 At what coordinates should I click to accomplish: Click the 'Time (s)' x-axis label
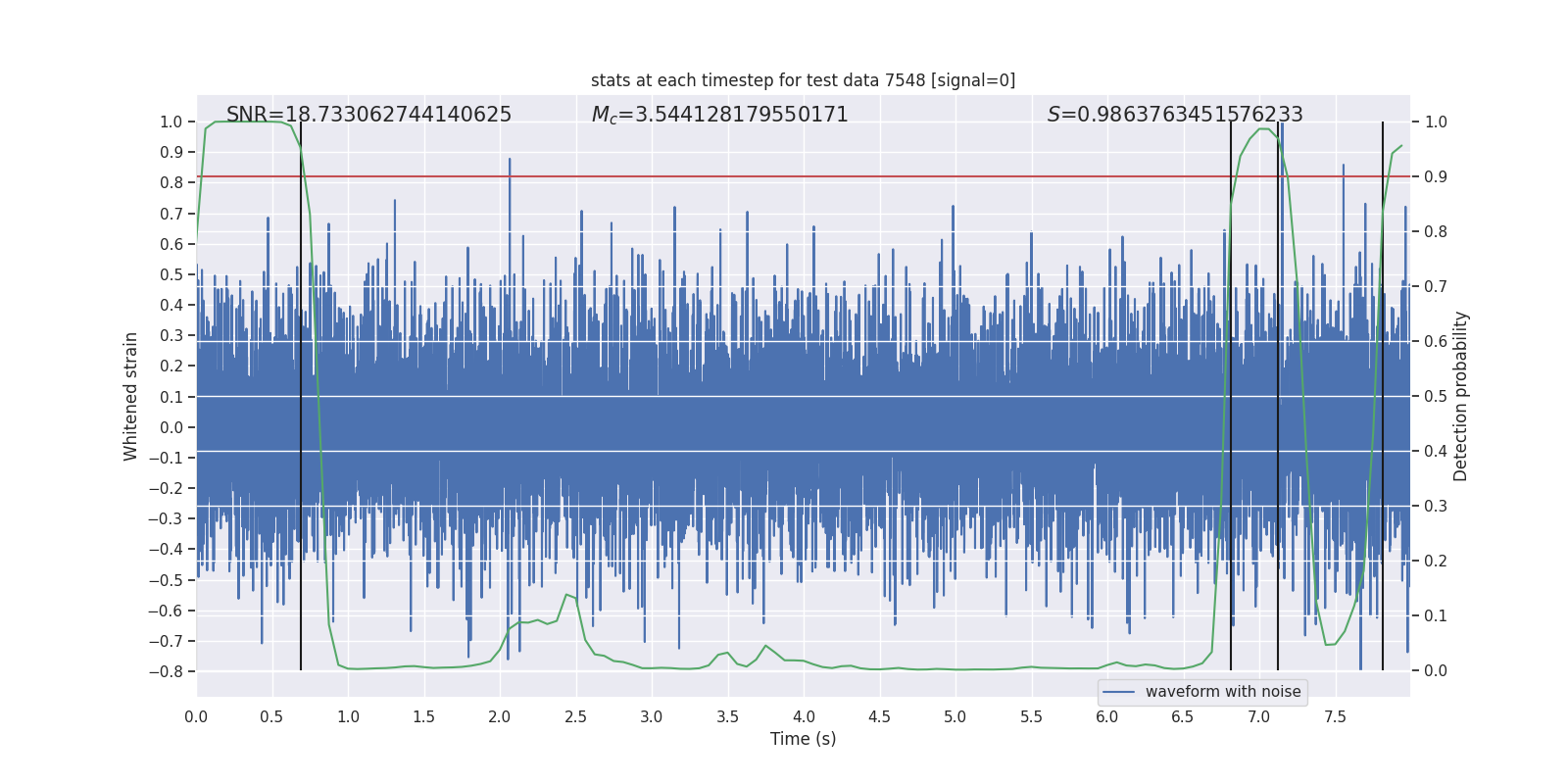click(x=803, y=739)
